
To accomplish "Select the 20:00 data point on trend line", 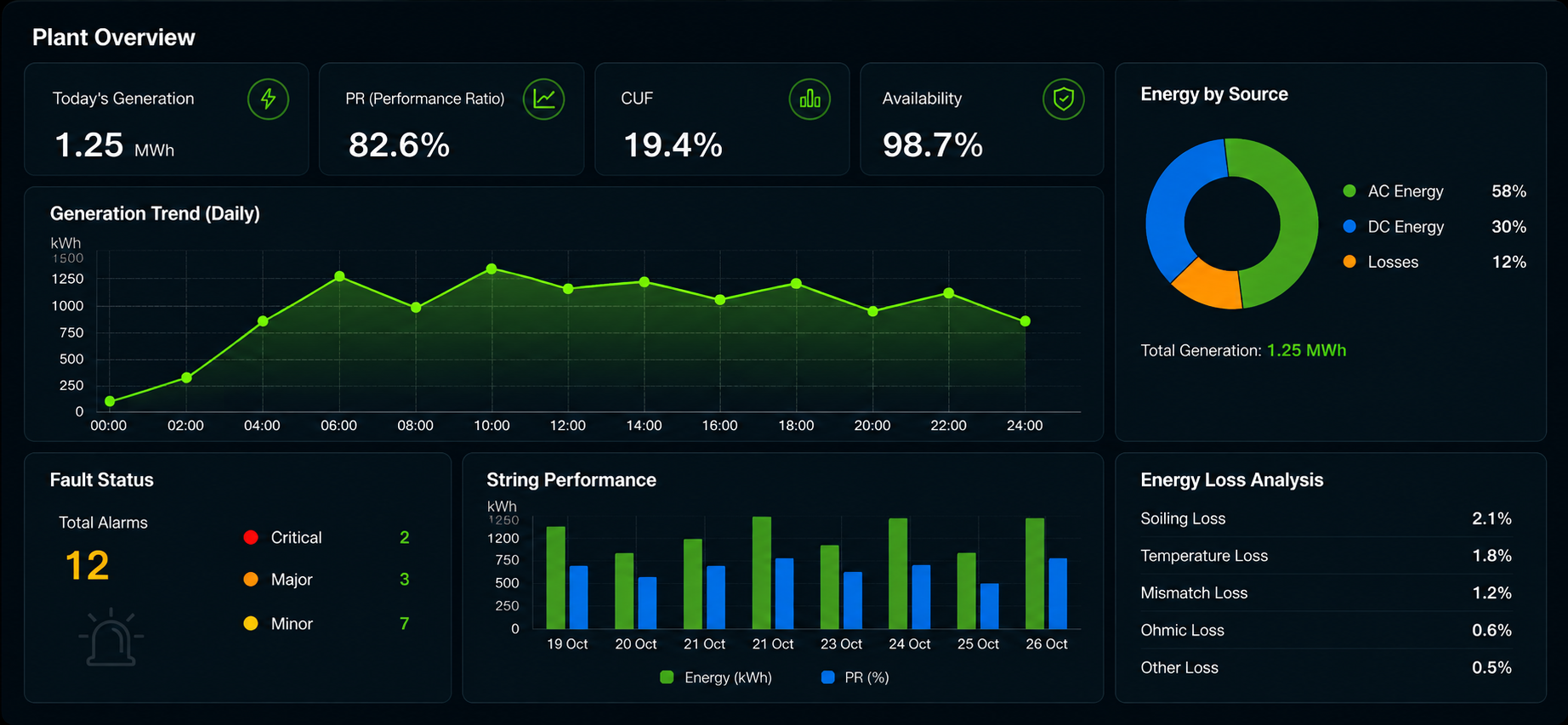I will pyautogui.click(x=872, y=311).
